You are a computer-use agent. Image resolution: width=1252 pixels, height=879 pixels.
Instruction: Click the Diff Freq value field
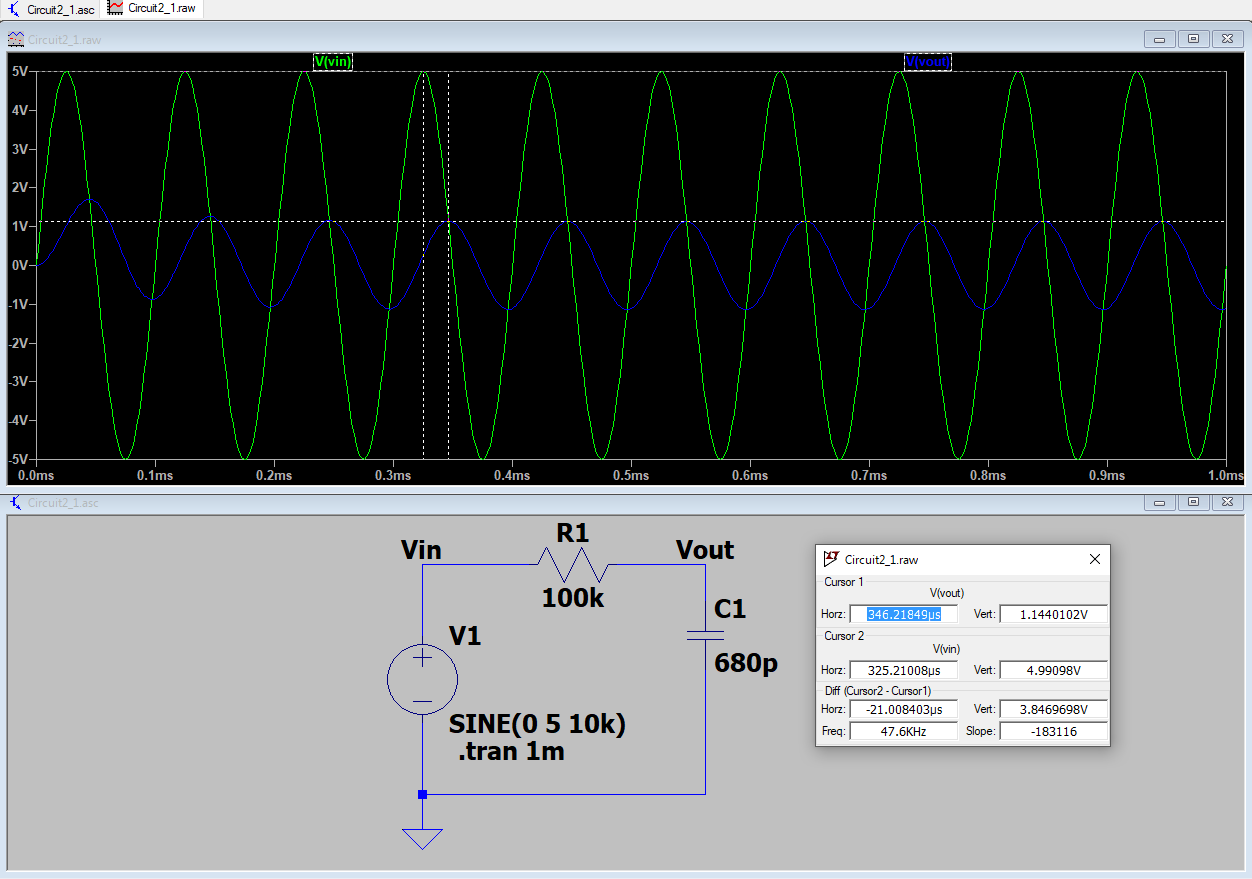point(902,731)
